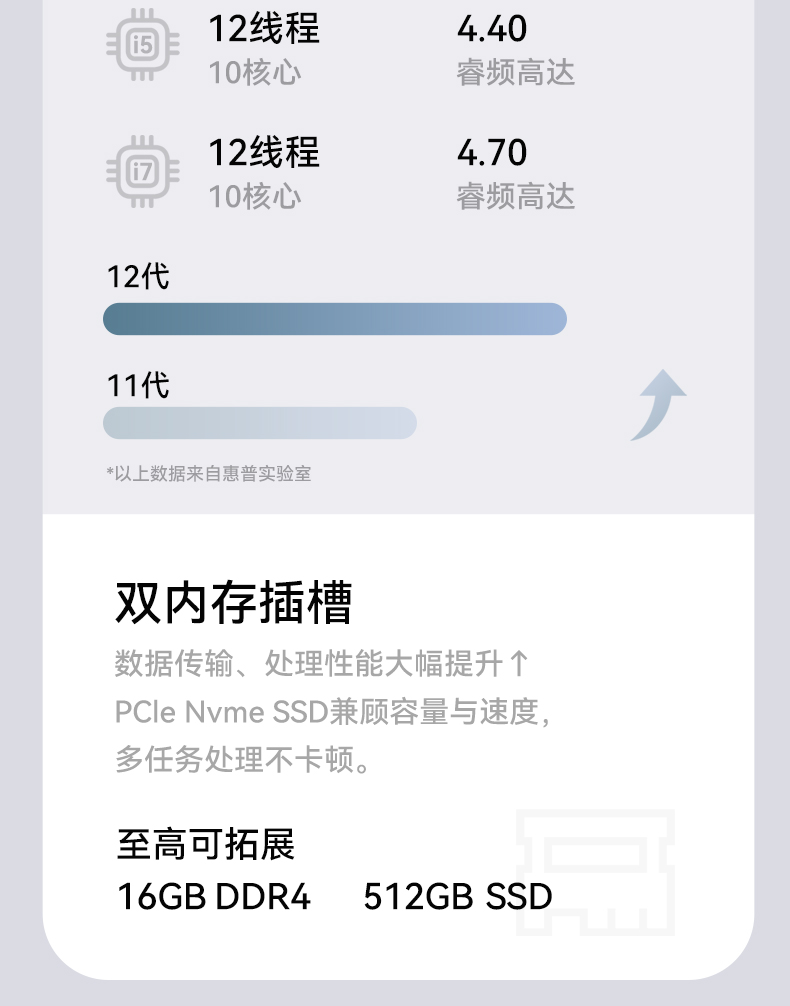
Task: Click the 4.70 turbo frequency value
Action: (492, 153)
